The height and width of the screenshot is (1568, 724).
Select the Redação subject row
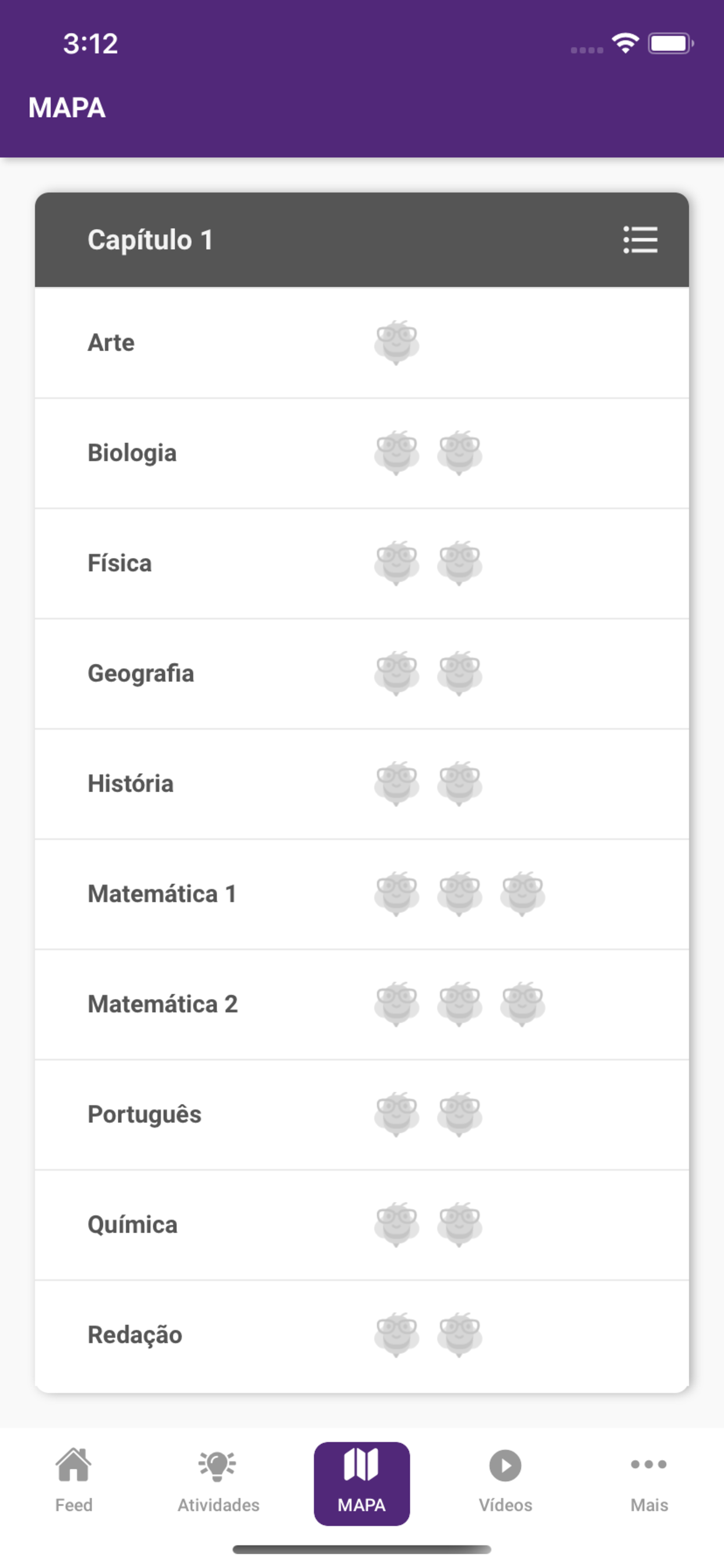coord(135,1334)
